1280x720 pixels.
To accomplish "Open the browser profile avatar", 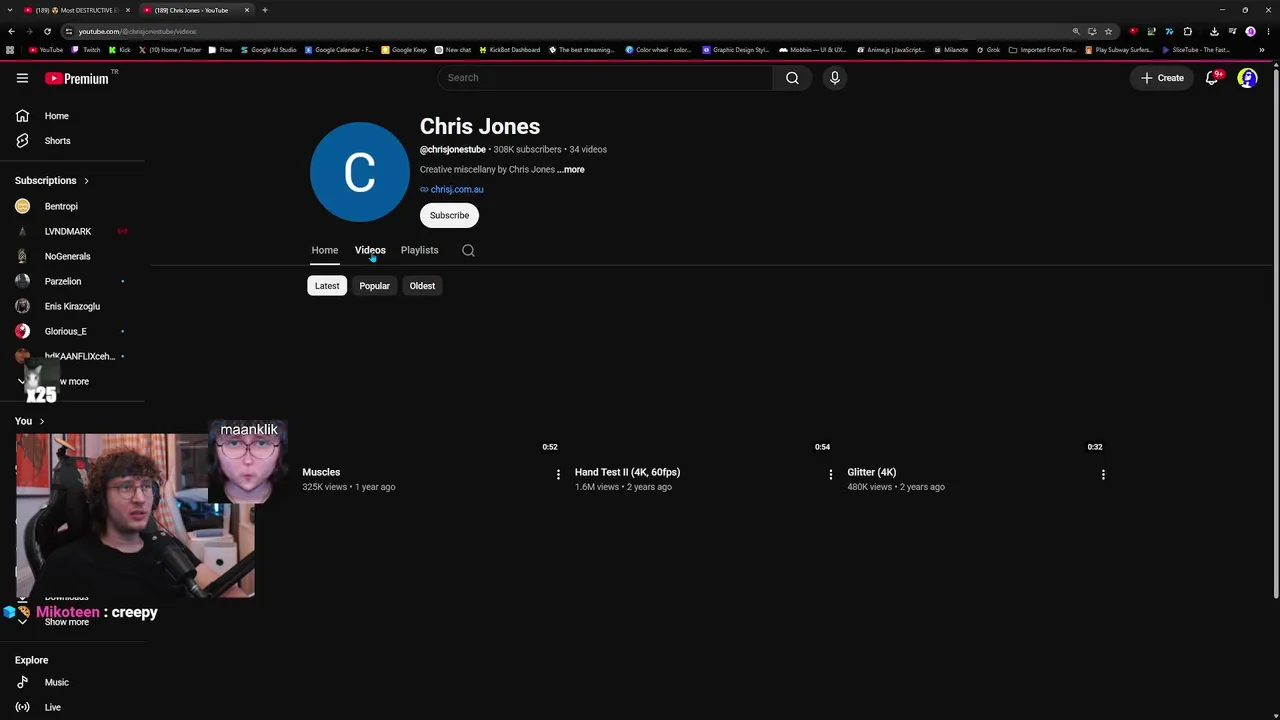I will (1250, 31).
